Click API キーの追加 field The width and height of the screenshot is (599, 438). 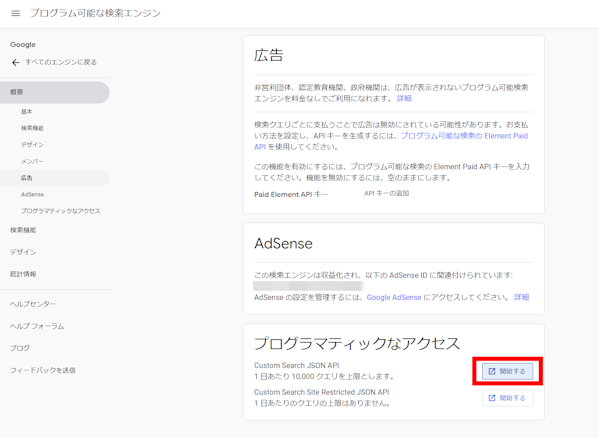click(x=387, y=194)
